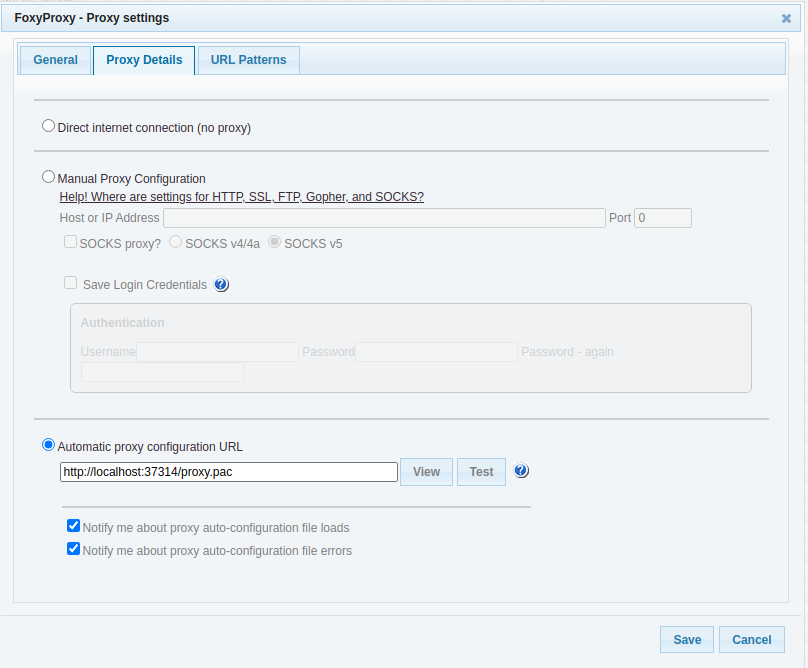Select Automatic proxy configuration URL option

pyautogui.click(x=48, y=445)
